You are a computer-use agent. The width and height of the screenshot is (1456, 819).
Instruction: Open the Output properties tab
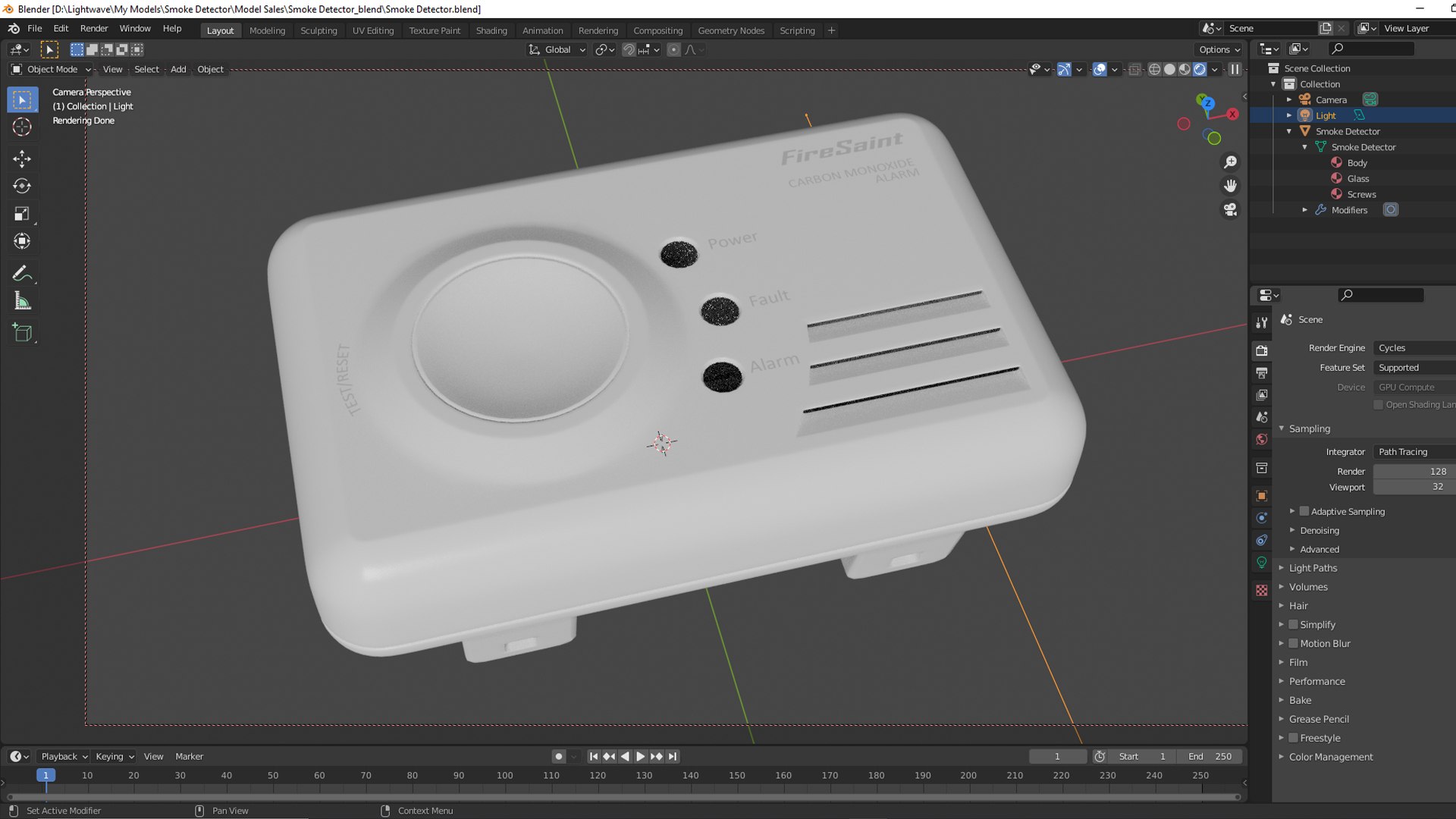tap(1262, 373)
